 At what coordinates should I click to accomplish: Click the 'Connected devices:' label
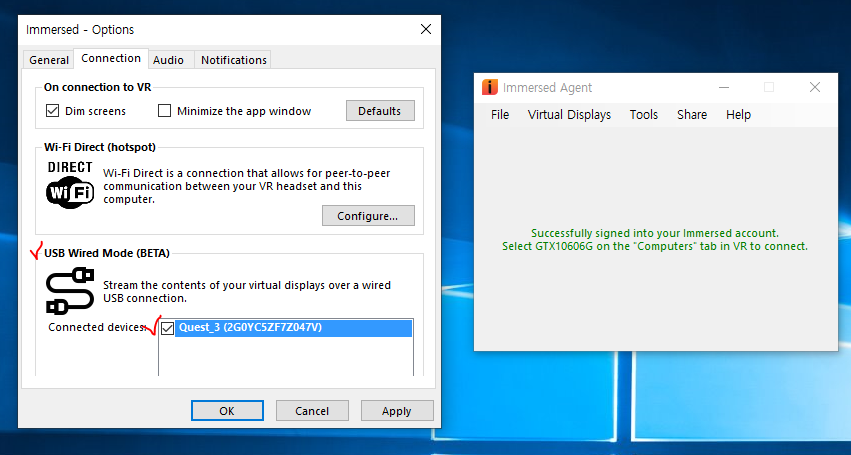[x=97, y=327]
